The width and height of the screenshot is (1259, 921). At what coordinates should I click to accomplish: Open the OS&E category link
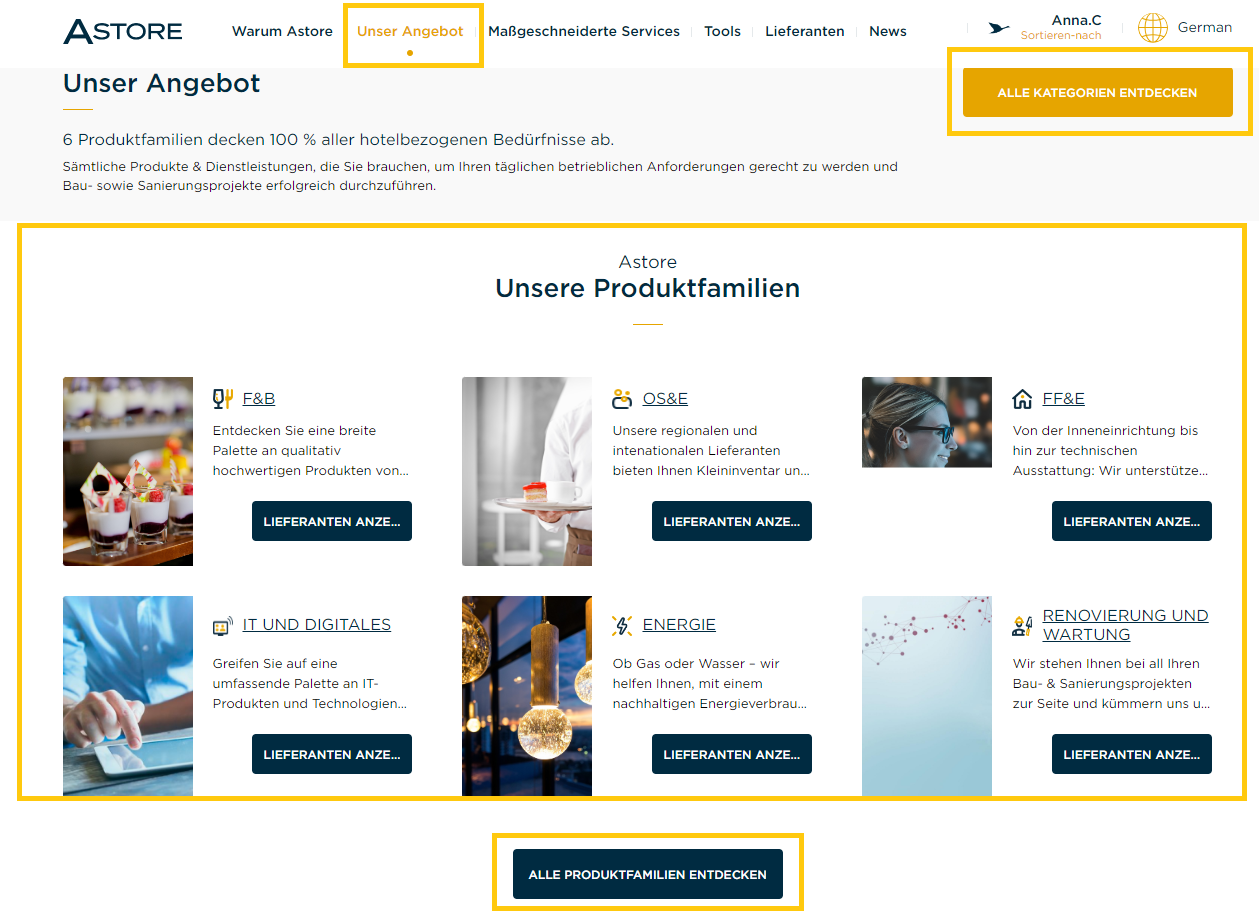(665, 399)
